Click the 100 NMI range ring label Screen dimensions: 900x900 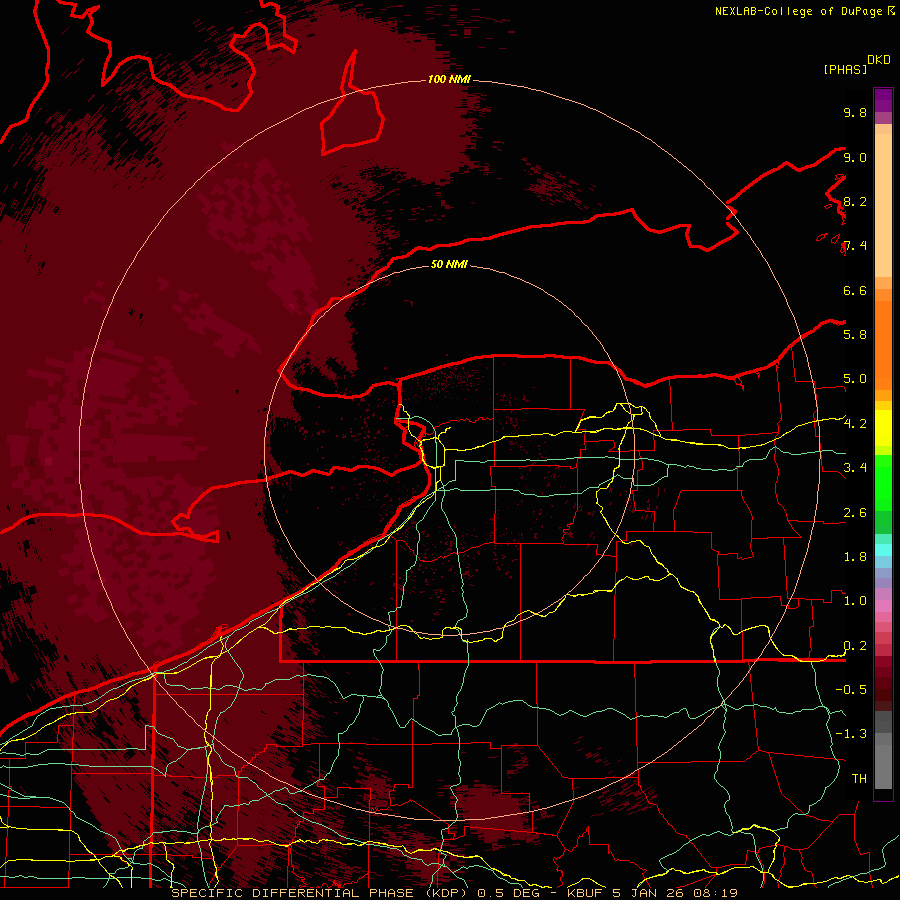(x=449, y=79)
